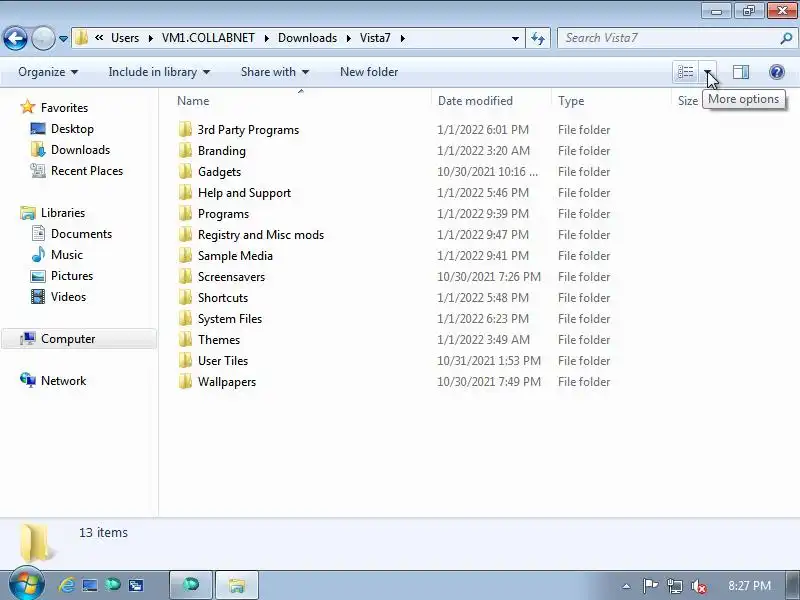Select Registry and Misc mods folder icon

point(186,234)
